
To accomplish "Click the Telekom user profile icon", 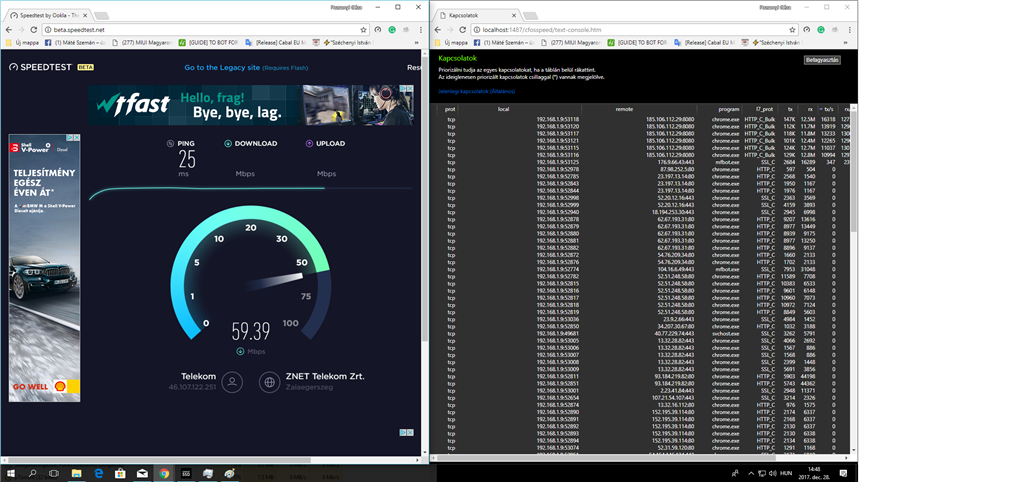I will [x=232, y=382].
